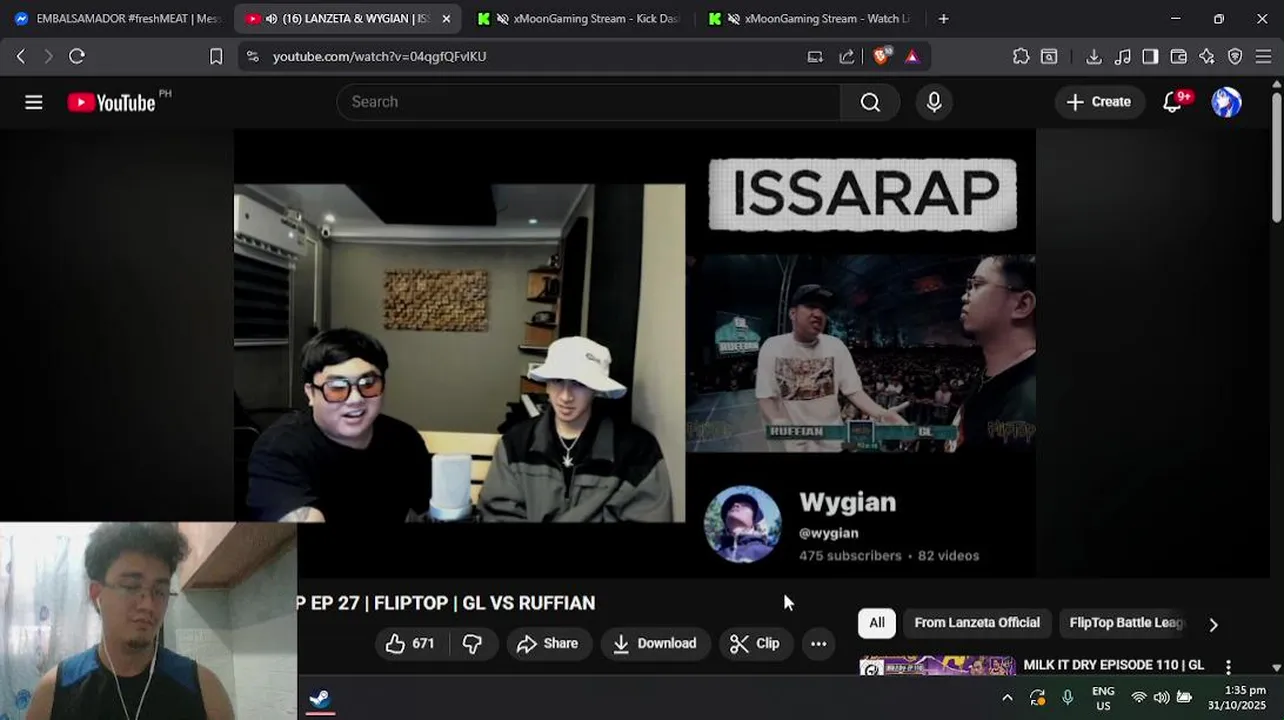Switch to xMoonGaming Stream Watch Live tab

(810, 18)
